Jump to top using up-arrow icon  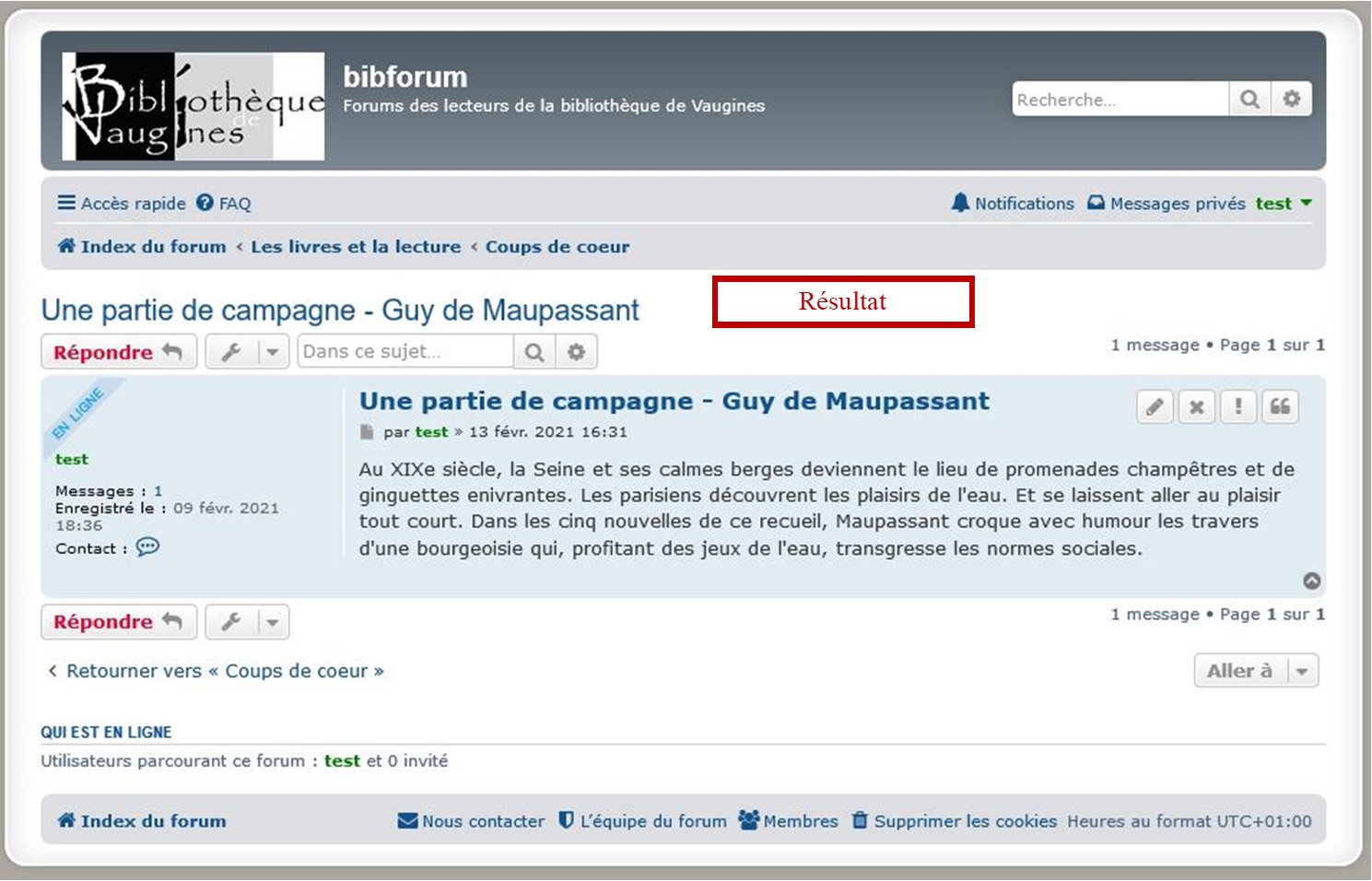point(1312,581)
